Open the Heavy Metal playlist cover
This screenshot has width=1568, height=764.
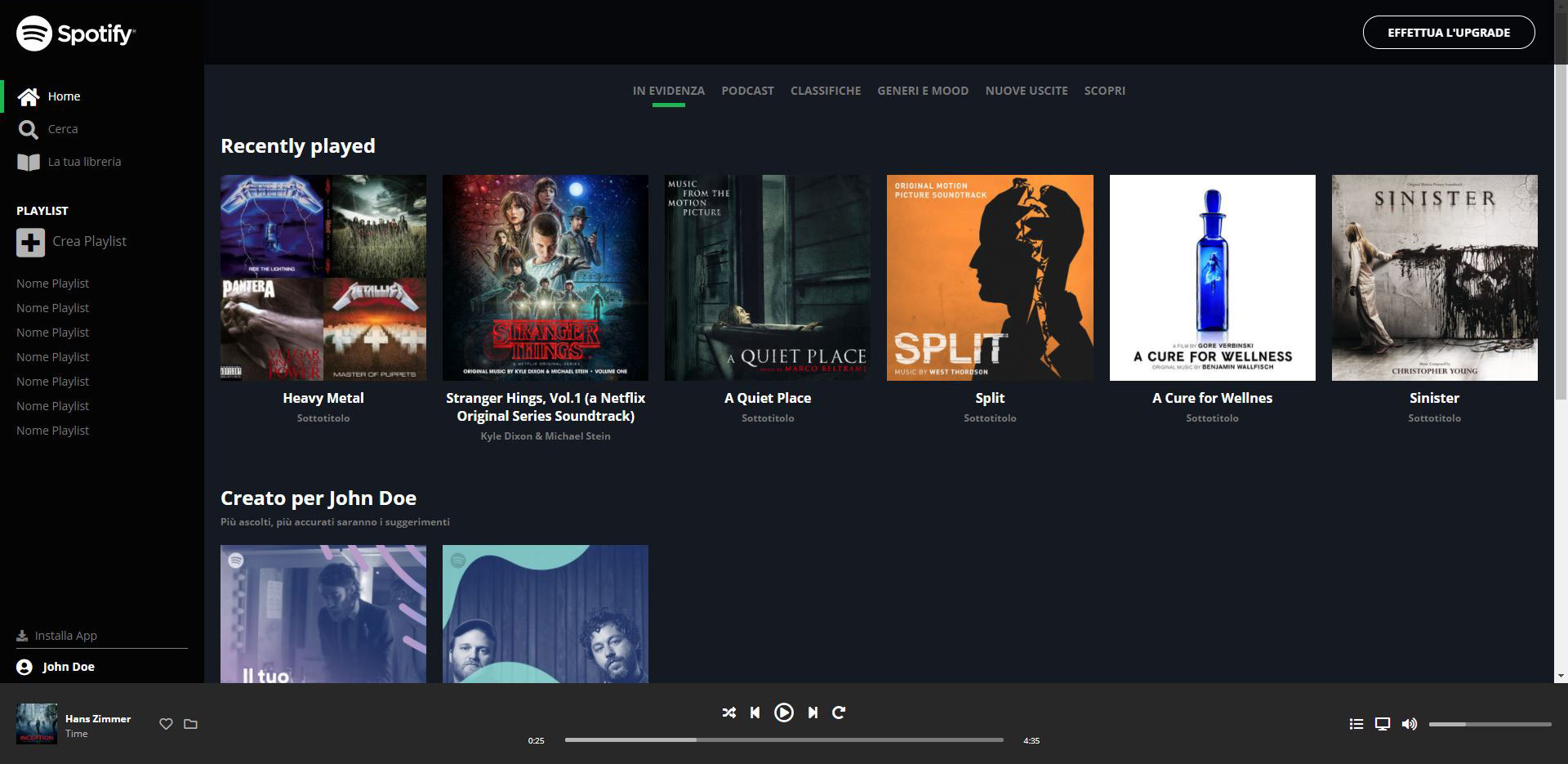pyautogui.click(x=323, y=278)
